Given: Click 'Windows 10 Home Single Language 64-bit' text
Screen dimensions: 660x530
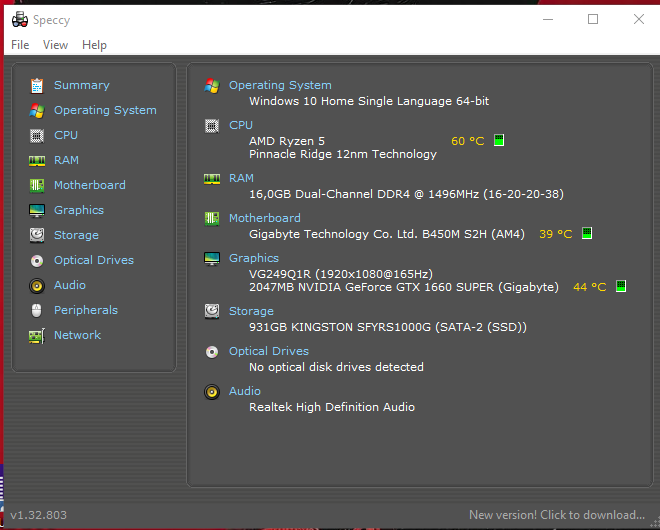Looking at the screenshot, I should 369,101.
